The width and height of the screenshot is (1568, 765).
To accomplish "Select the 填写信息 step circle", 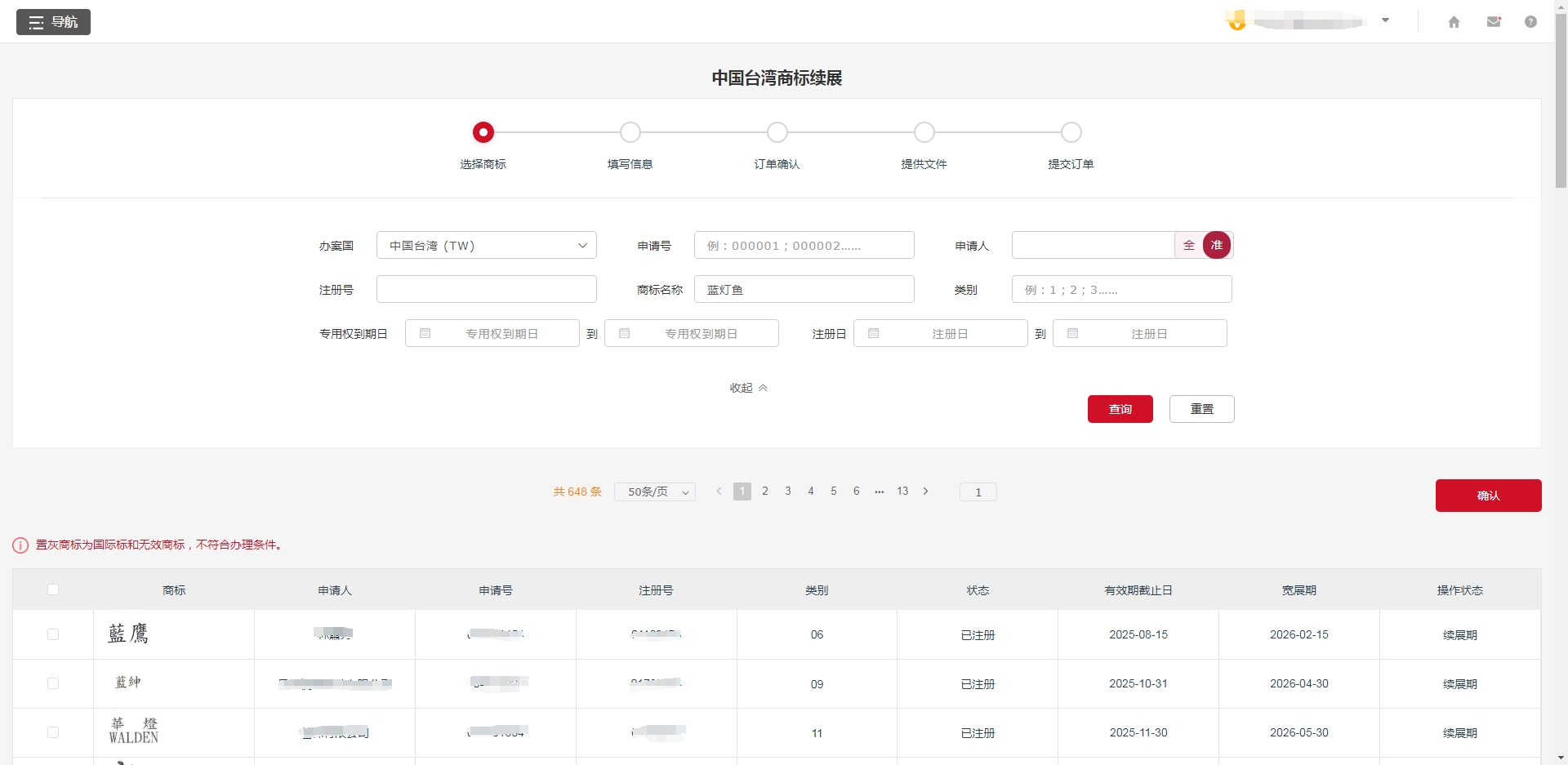I will pos(630,132).
